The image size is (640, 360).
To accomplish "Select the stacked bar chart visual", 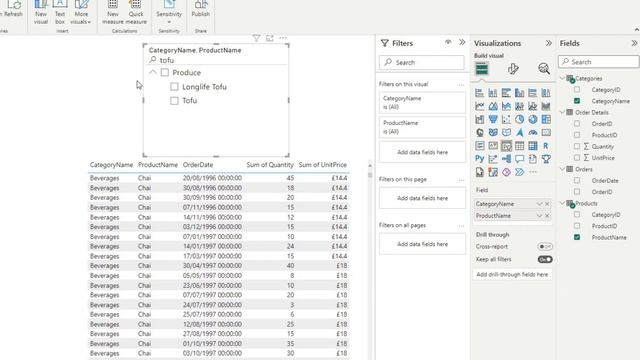I will (480, 93).
